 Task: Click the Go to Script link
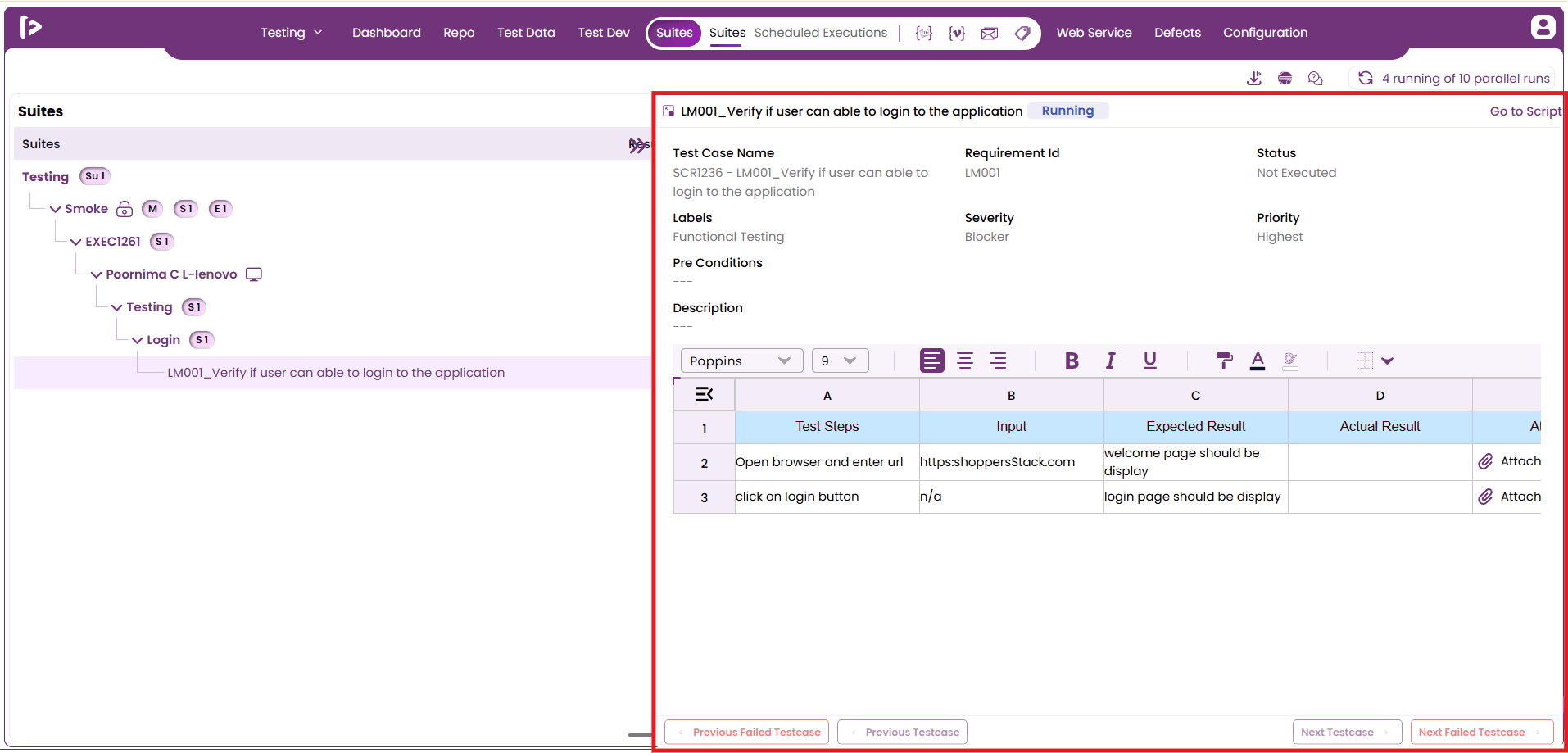[x=1525, y=111]
